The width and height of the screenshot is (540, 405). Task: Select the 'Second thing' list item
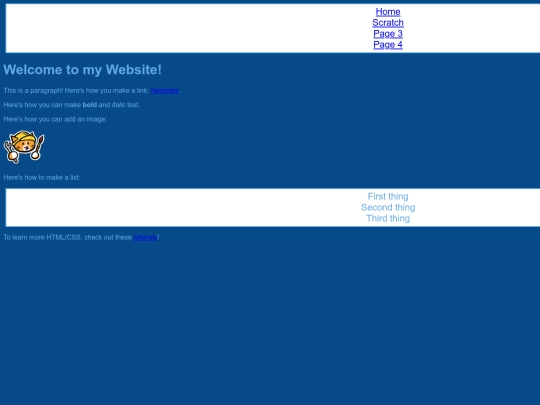point(388,207)
